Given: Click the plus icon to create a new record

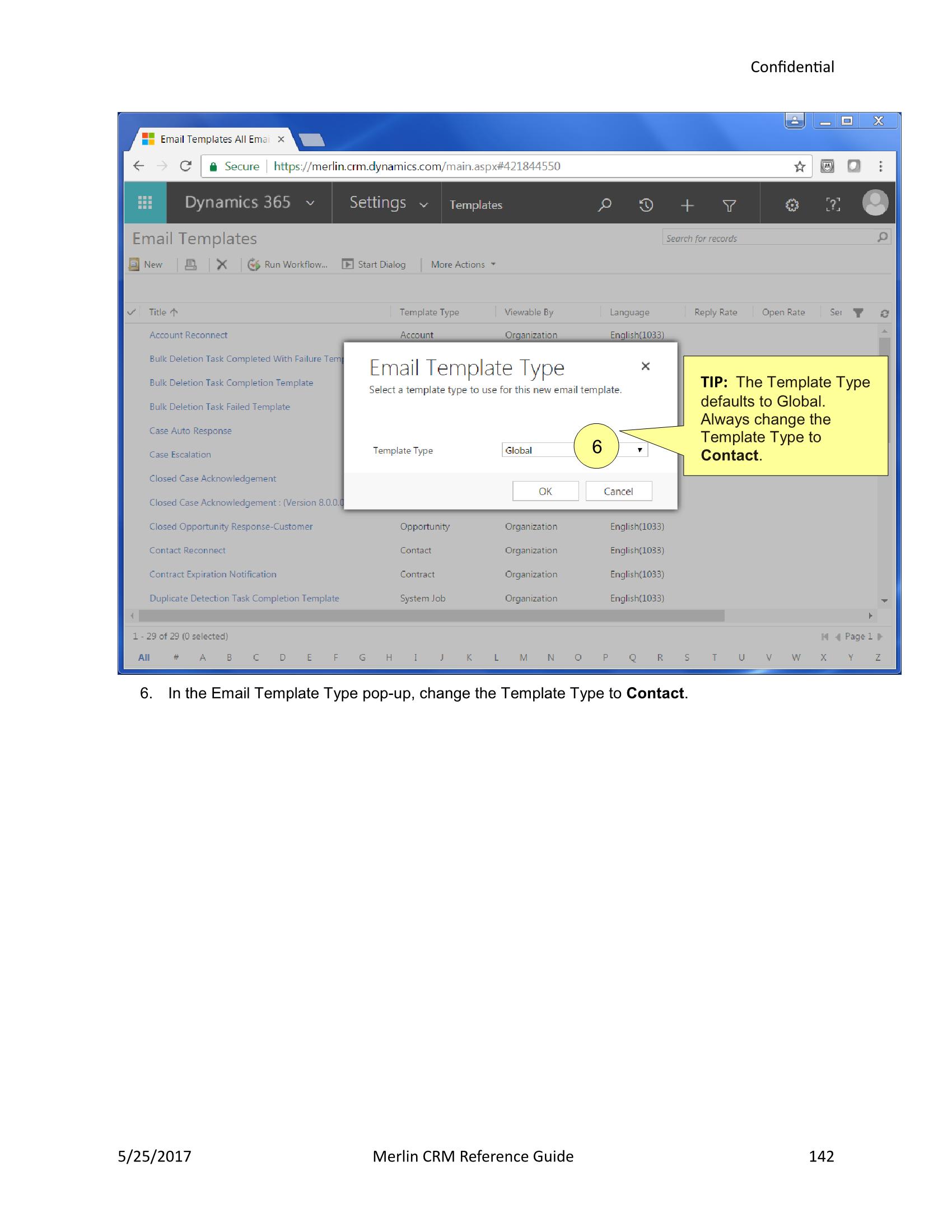Looking at the screenshot, I should tap(688, 205).
